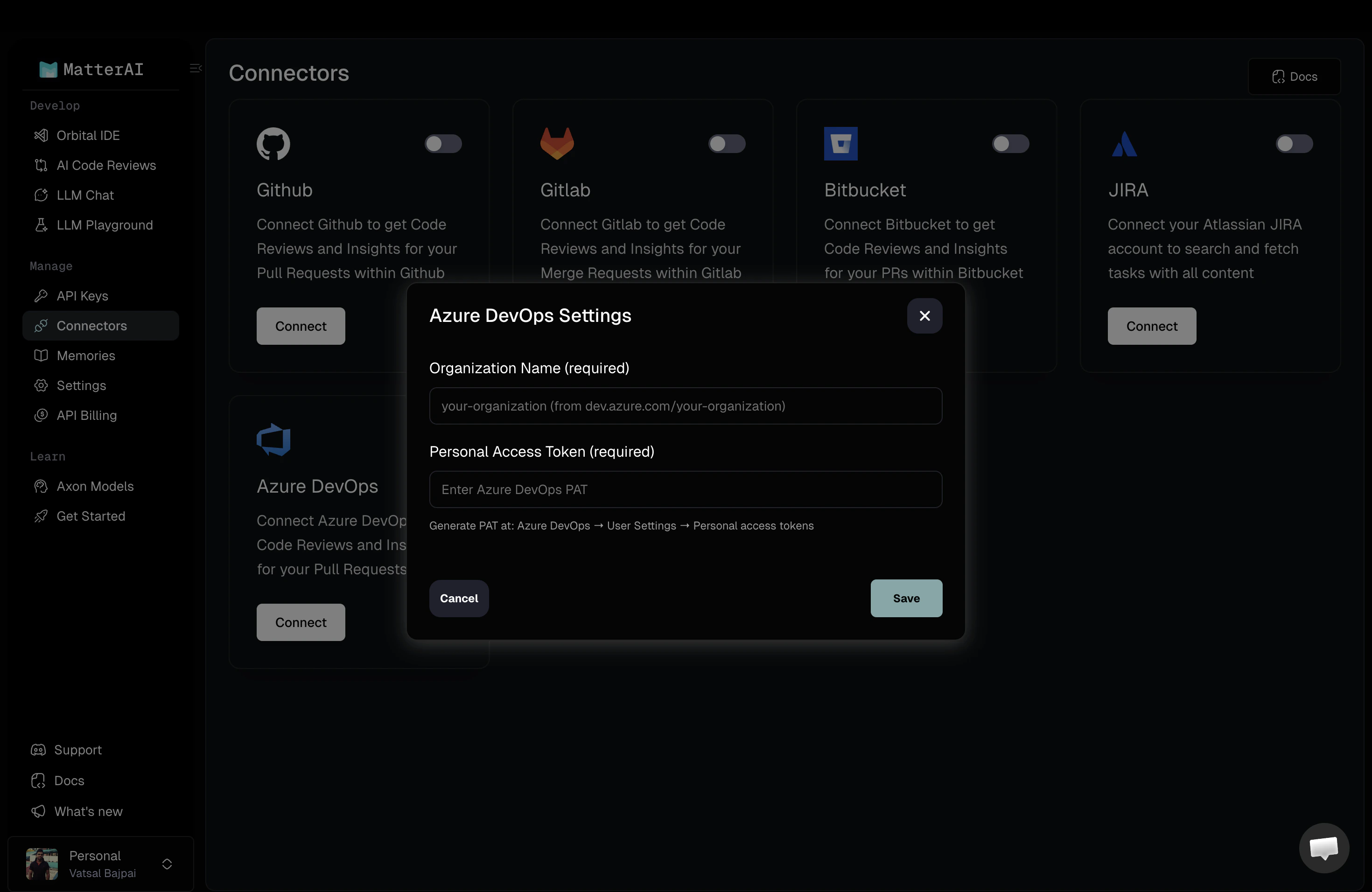Collapse the sidebar with the hamburger control
Screen dimensions: 1372x892
(x=195, y=68)
